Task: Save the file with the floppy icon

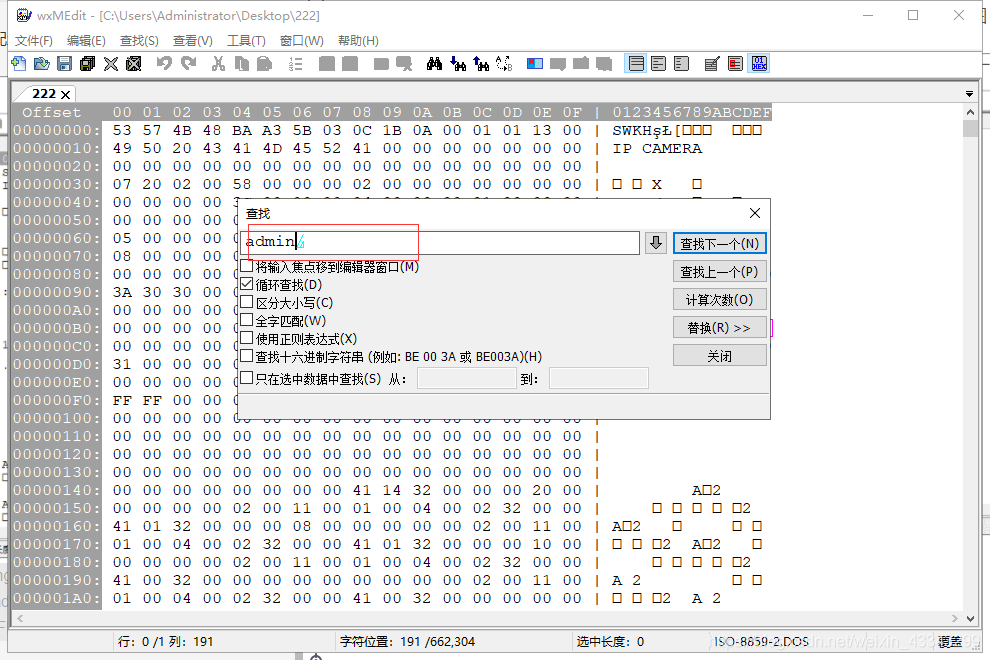Action: [x=64, y=64]
